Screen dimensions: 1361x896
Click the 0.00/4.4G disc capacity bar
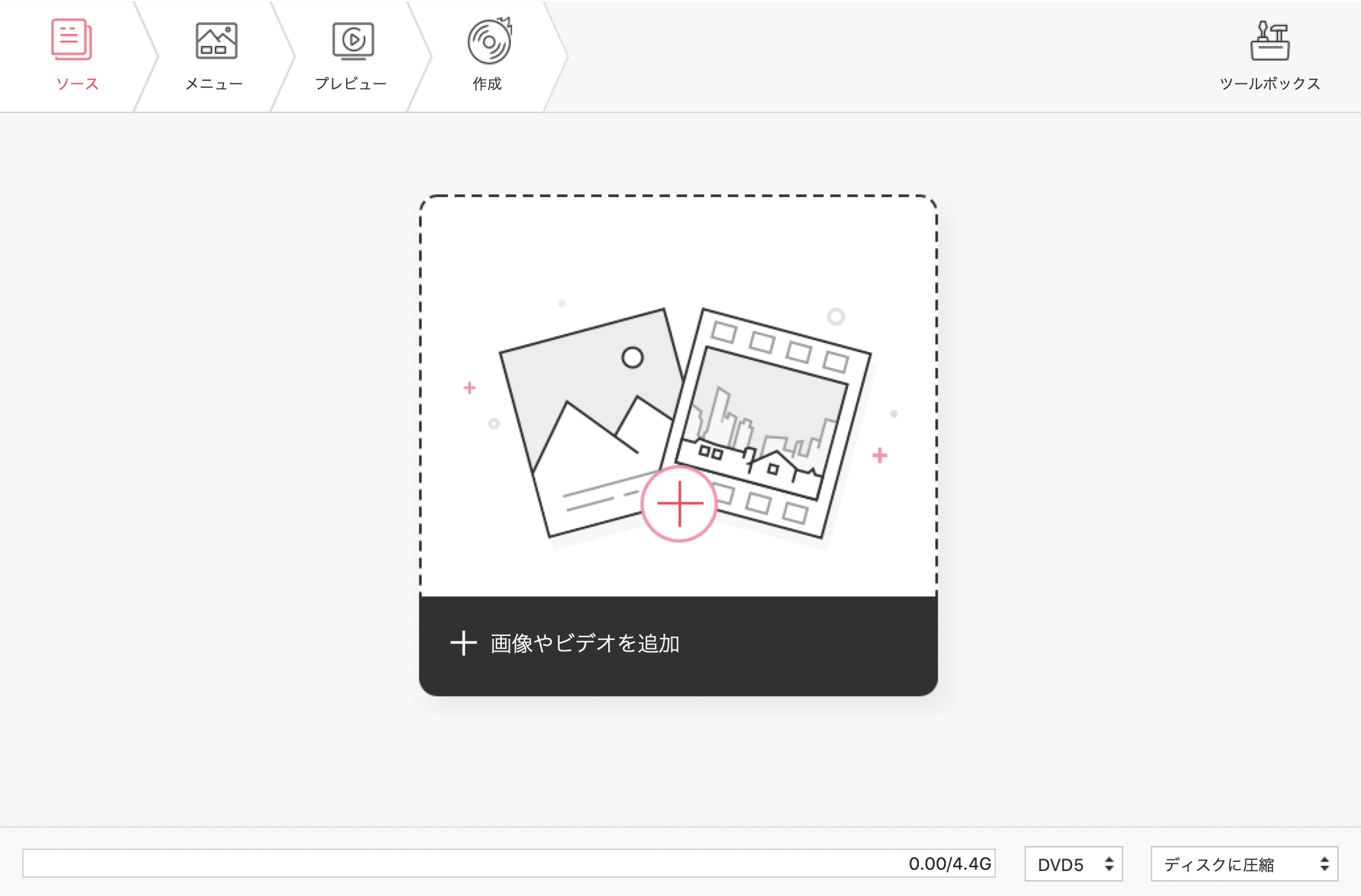[x=508, y=863]
